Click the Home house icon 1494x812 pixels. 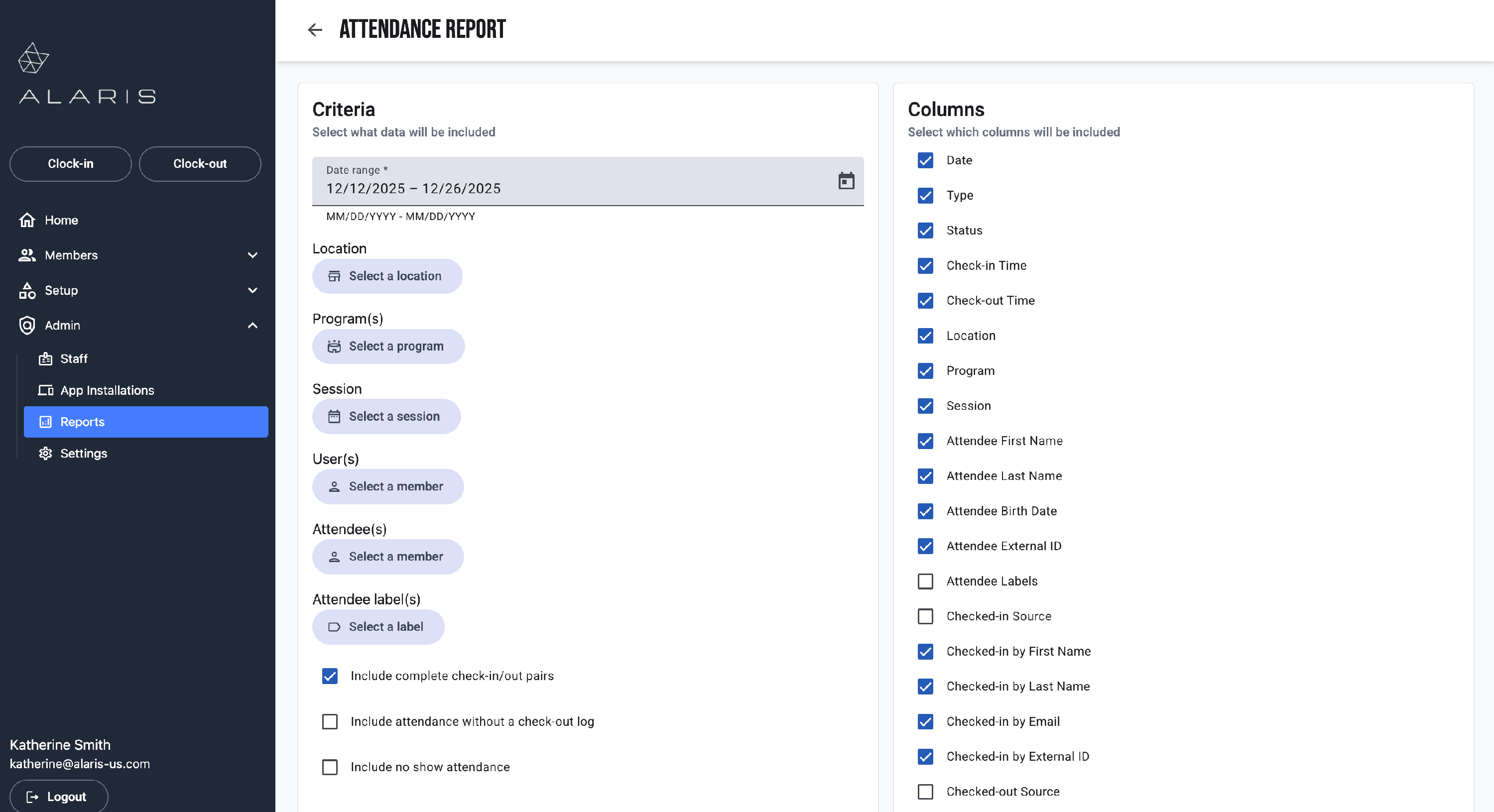pyautogui.click(x=27, y=221)
